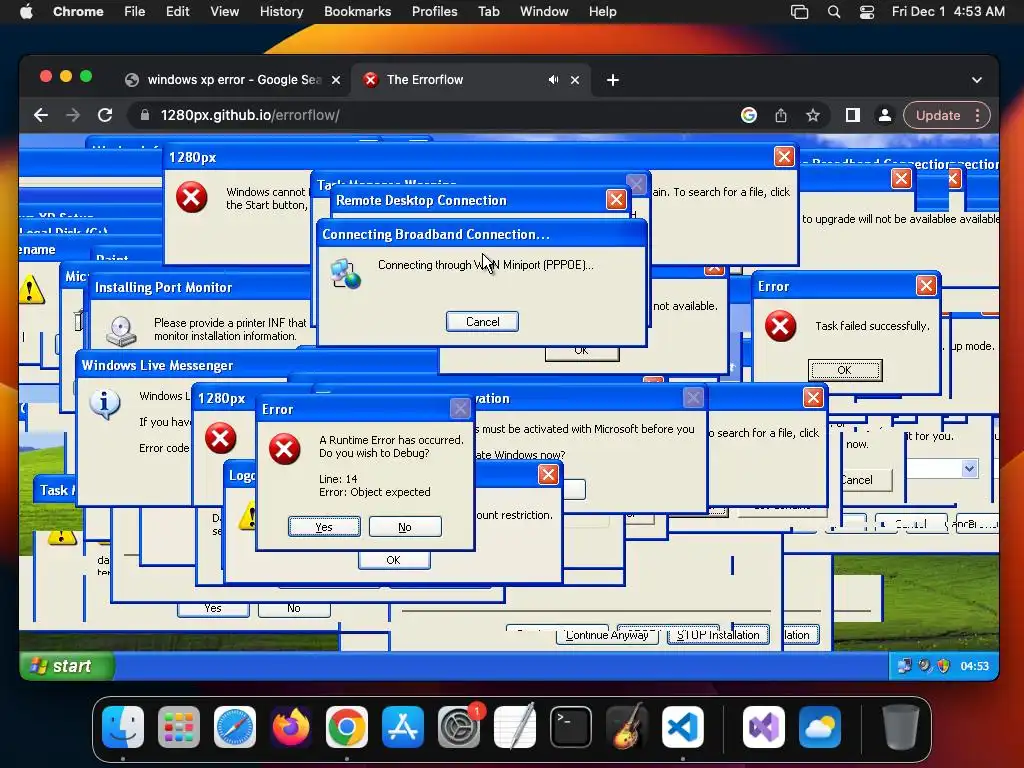
Task: Open Firefox from the Dock
Action: pos(291,727)
